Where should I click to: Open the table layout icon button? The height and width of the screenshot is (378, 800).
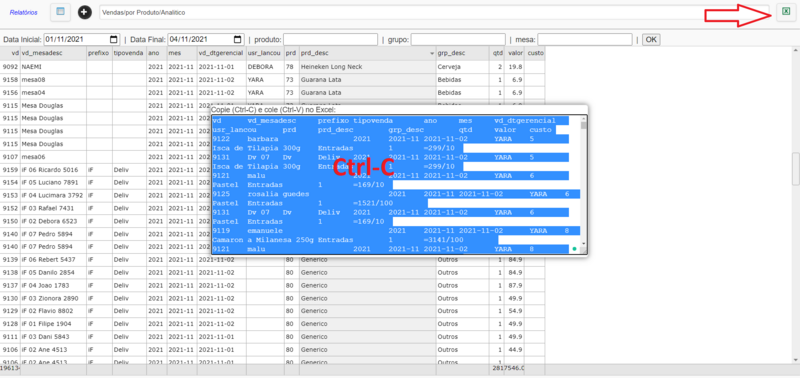pos(61,12)
